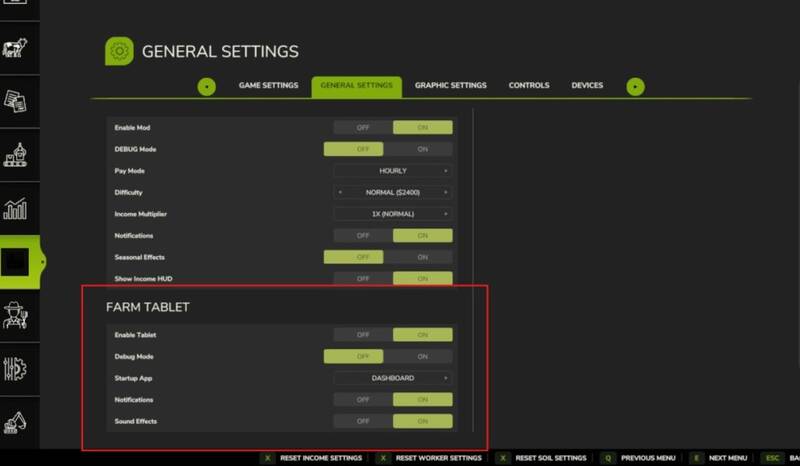Open the excavator construction sidebar icon
This screenshot has height=466, width=800.
coord(16,421)
